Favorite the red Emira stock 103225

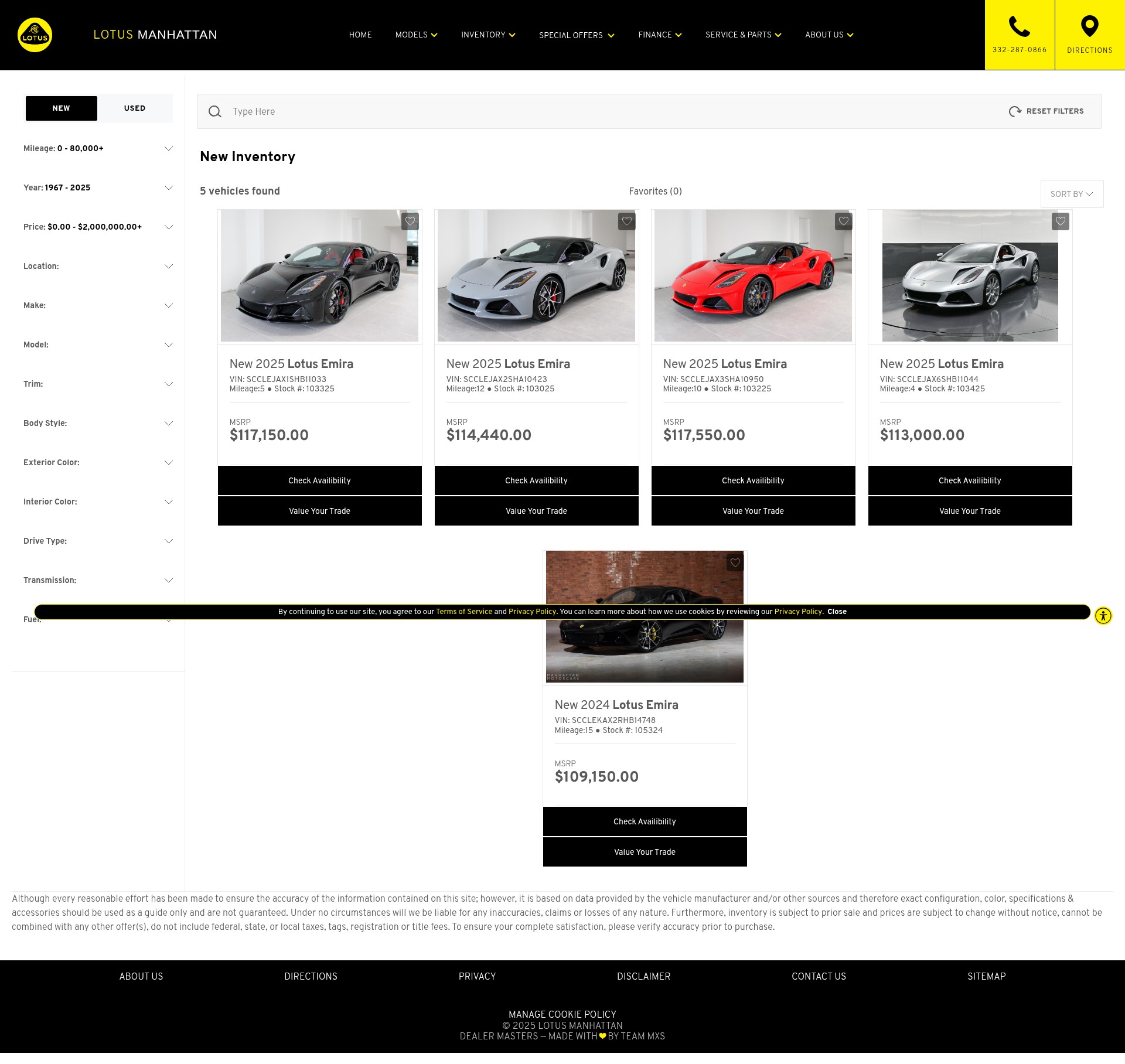[x=844, y=221]
